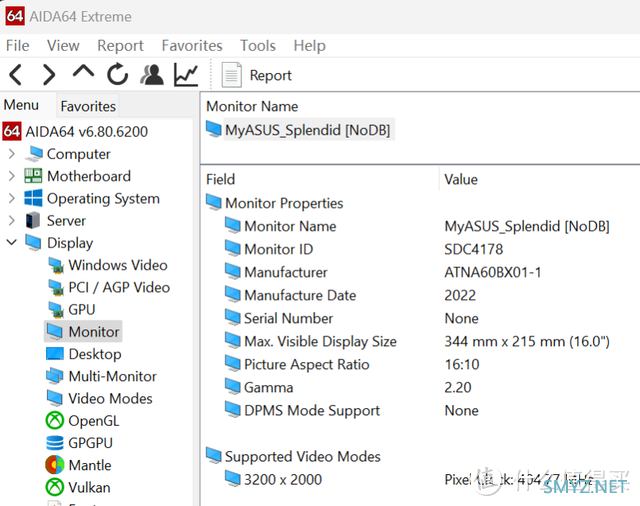Open the user manager icon

pyautogui.click(x=152, y=75)
